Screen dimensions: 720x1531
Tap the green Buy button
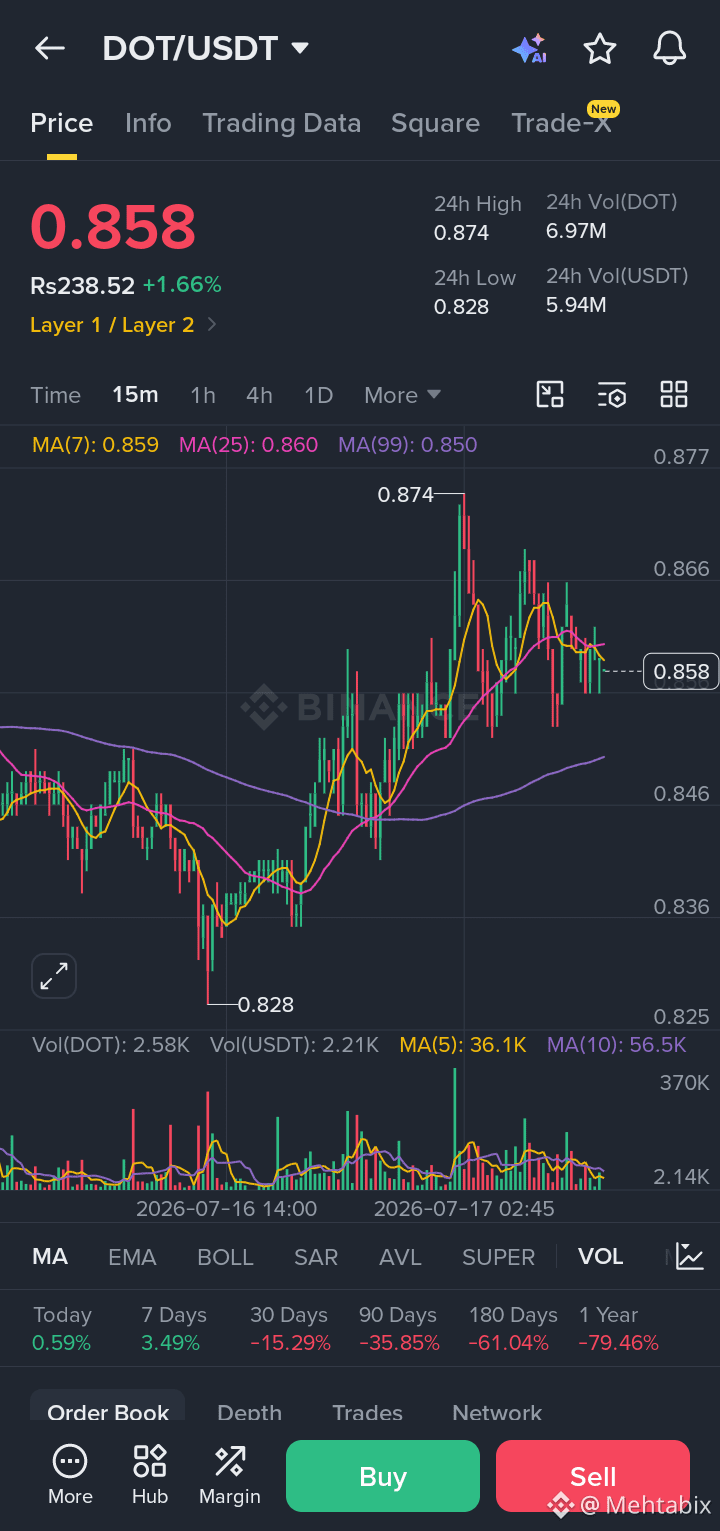383,1476
